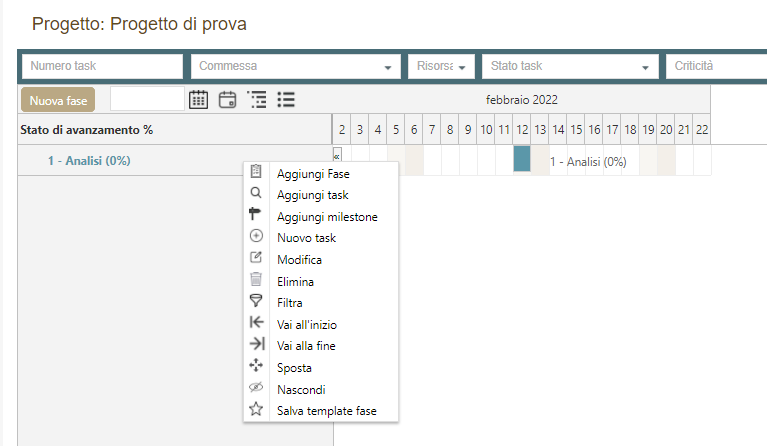Click the Numero task input field

click(102, 66)
